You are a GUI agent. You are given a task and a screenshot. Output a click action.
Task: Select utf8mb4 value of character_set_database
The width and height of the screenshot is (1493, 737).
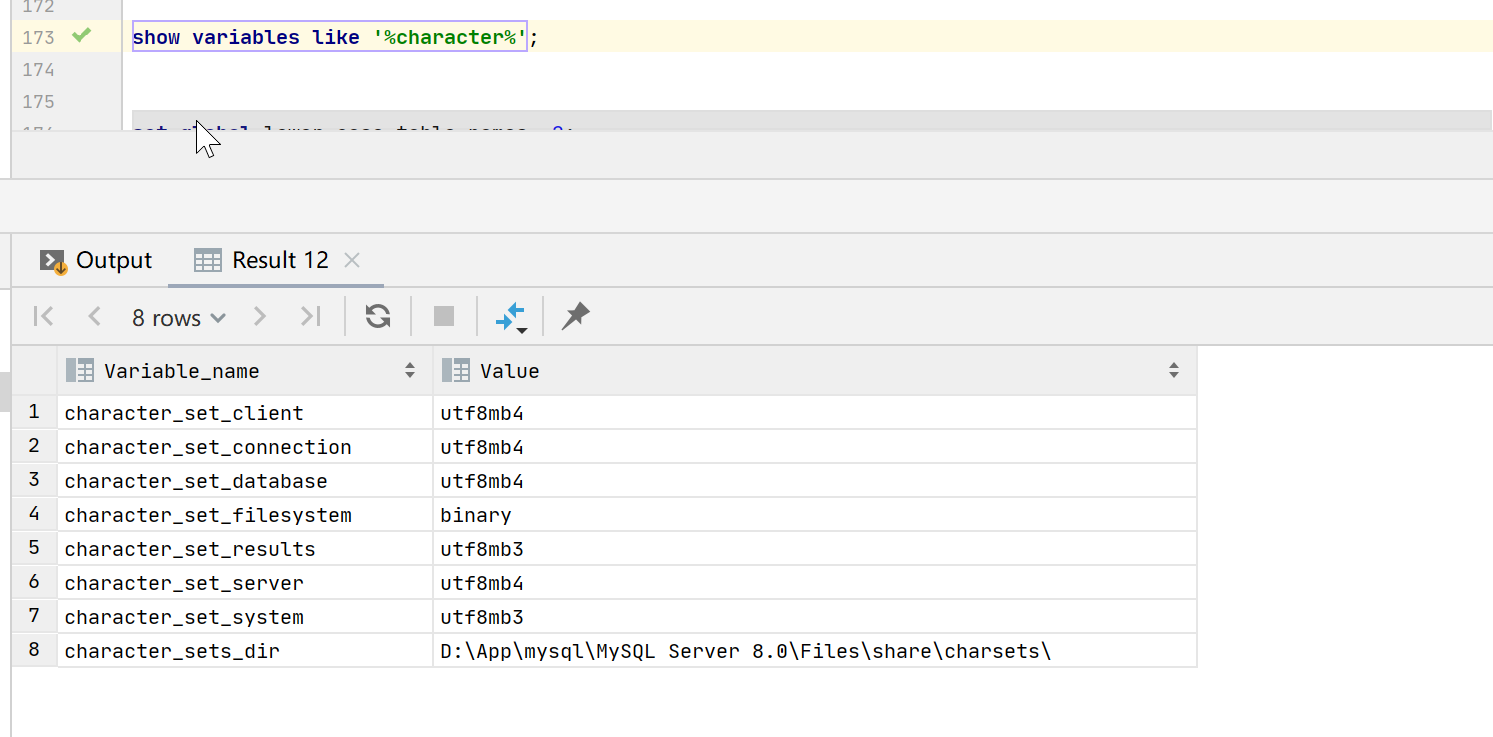(815, 481)
